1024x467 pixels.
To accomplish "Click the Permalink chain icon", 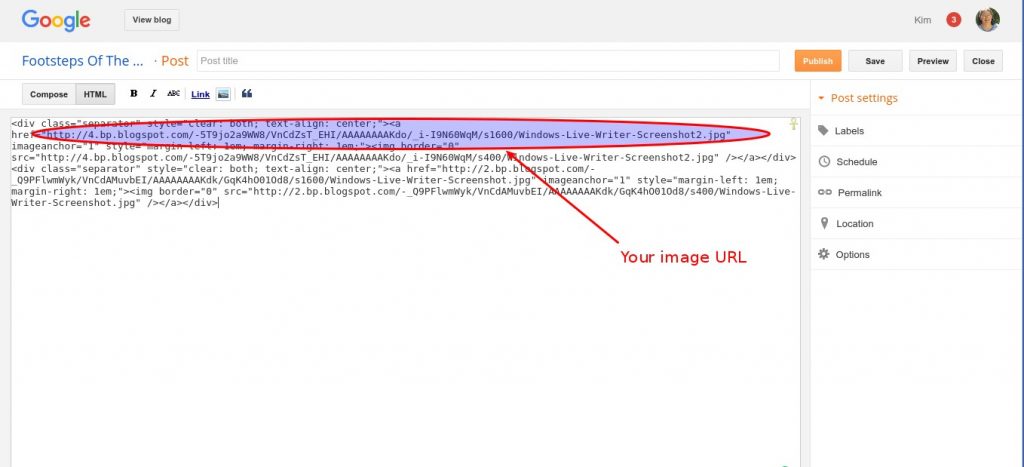I will click(x=825, y=193).
